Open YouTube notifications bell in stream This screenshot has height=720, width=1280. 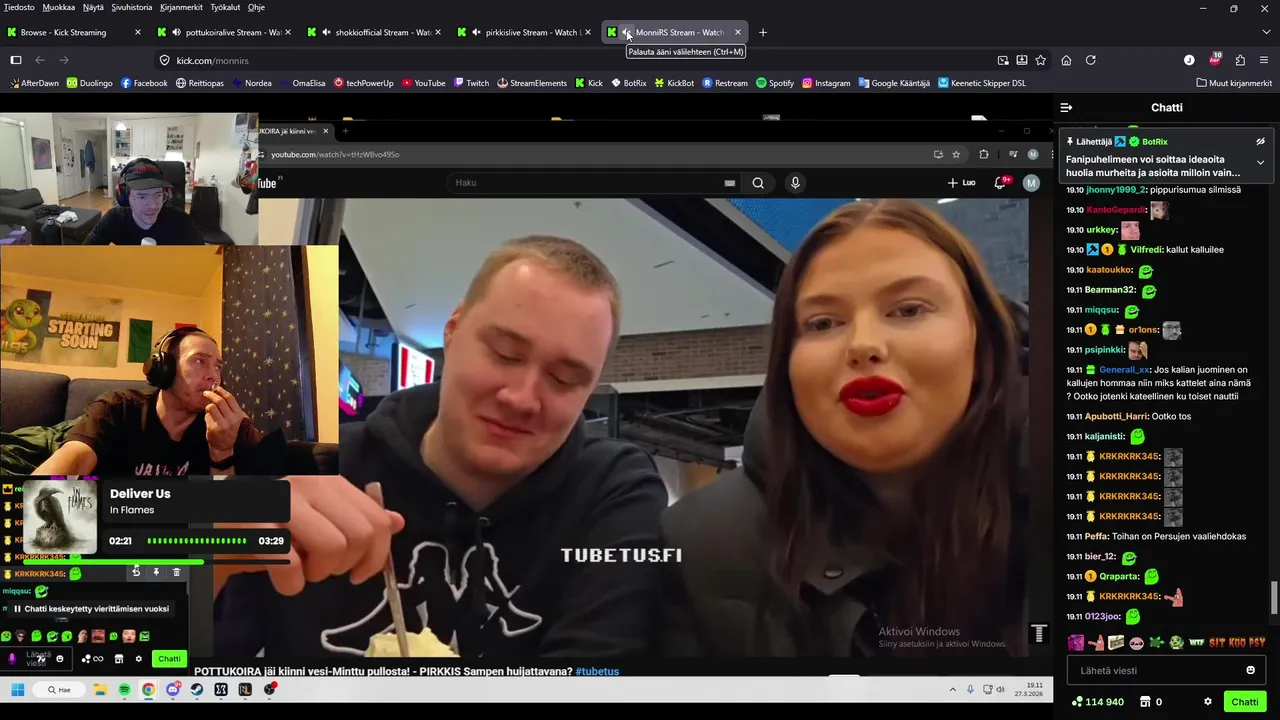[x=1000, y=183]
